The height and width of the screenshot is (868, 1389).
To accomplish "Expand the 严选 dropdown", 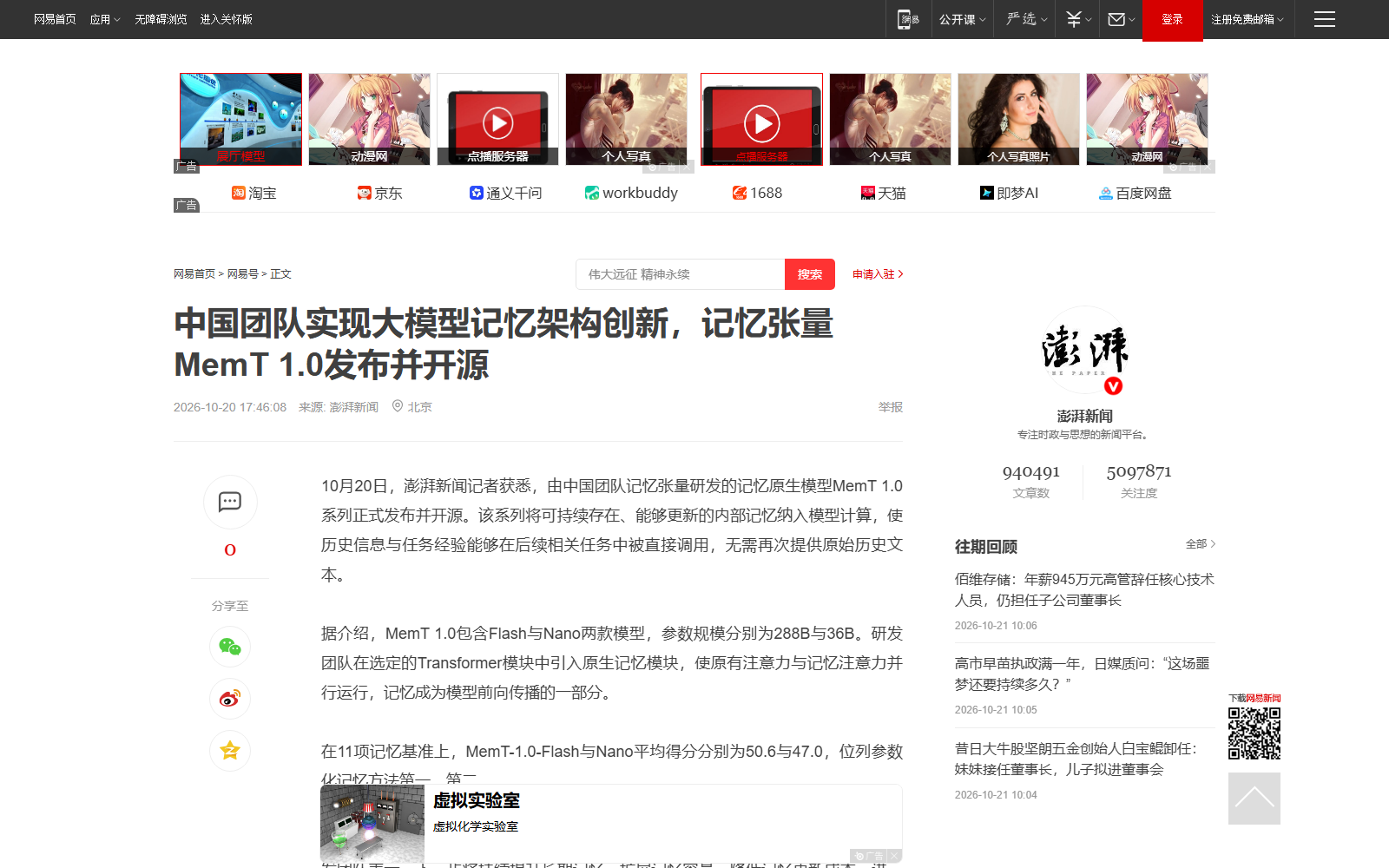I will [1026, 19].
